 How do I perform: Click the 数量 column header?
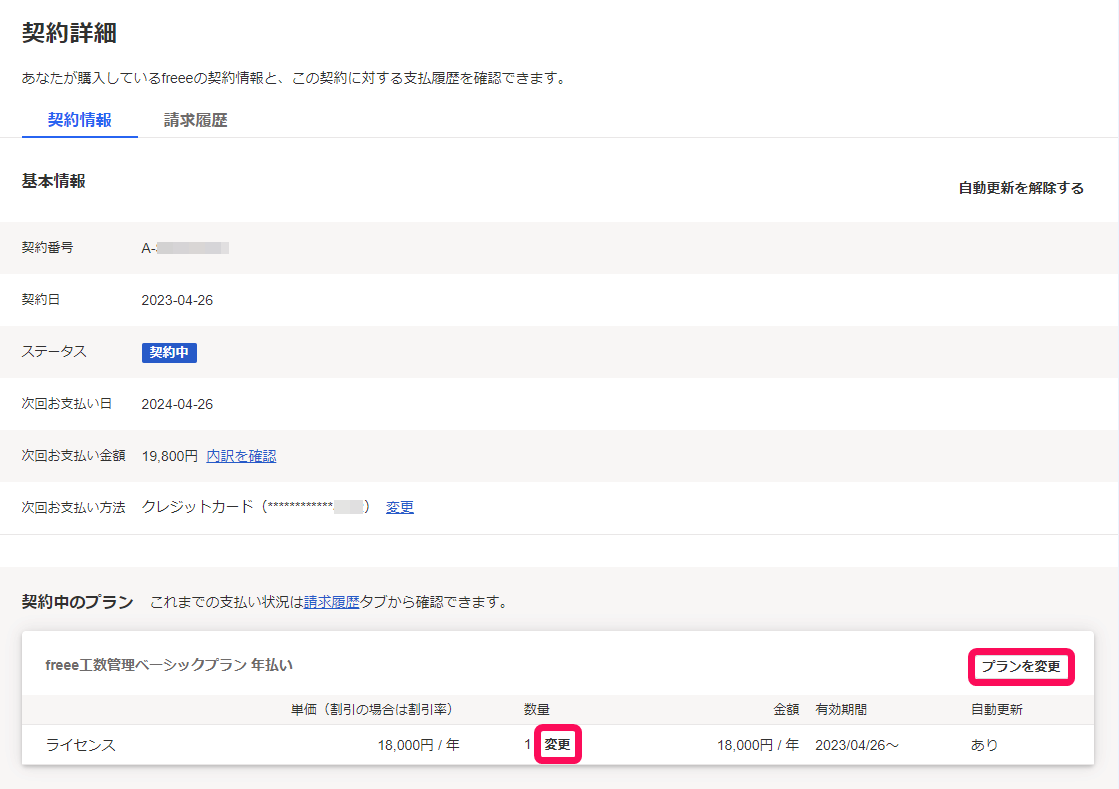coord(537,710)
